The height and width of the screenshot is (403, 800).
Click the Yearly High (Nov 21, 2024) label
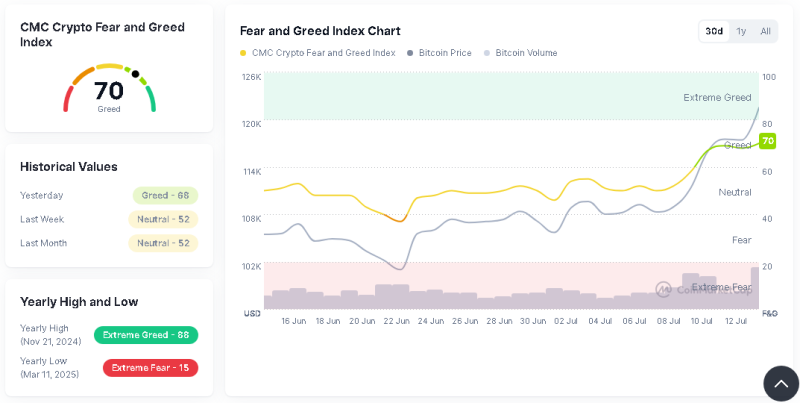(x=51, y=335)
